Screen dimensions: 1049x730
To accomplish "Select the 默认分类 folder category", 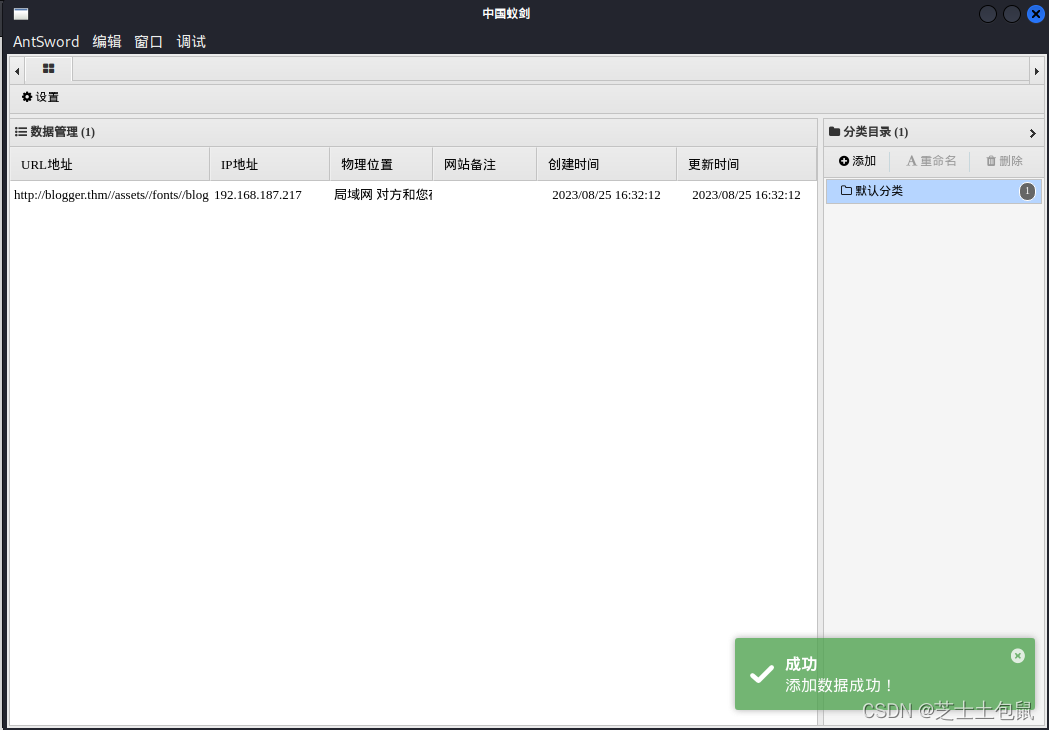I will pos(933,191).
